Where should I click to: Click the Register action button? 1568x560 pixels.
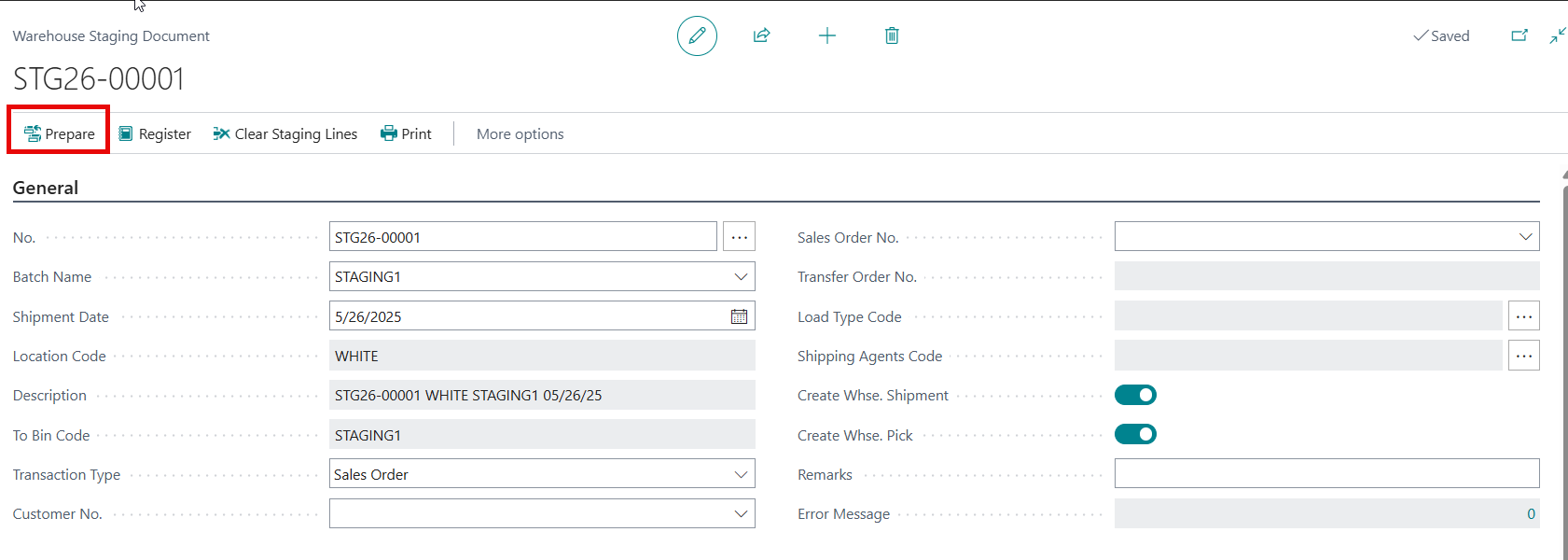pos(155,134)
